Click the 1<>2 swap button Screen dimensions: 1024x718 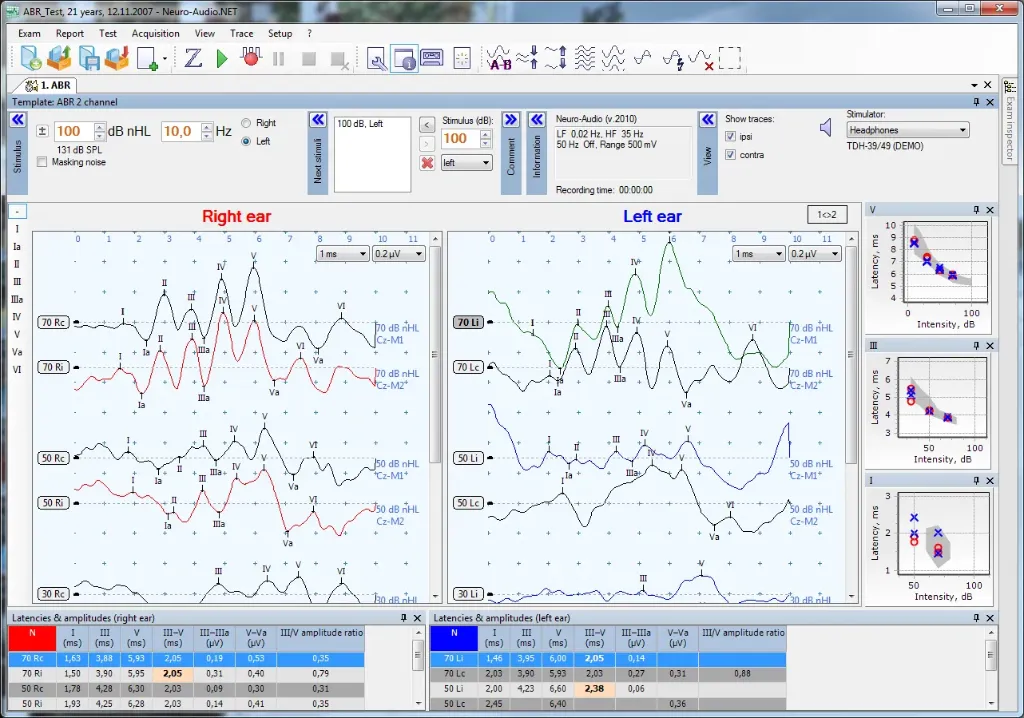click(x=827, y=214)
